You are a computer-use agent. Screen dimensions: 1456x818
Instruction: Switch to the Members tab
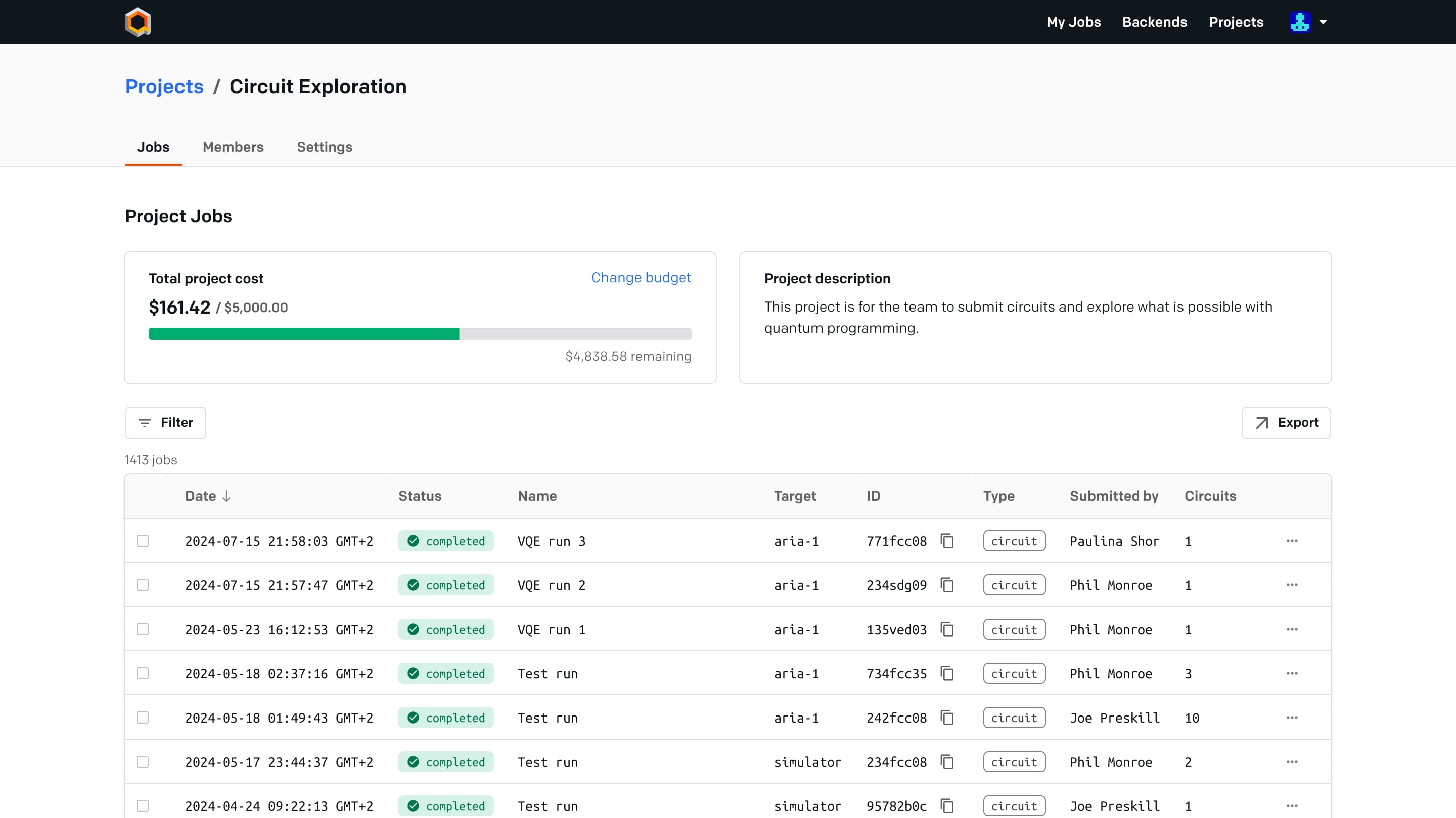tap(233, 147)
